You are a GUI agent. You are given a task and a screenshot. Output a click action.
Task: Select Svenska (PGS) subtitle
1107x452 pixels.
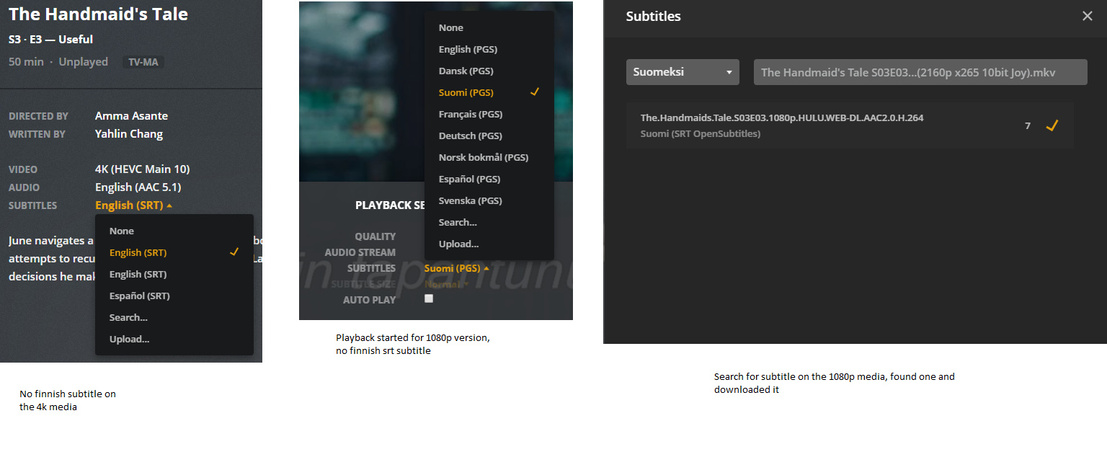[x=489, y=201]
